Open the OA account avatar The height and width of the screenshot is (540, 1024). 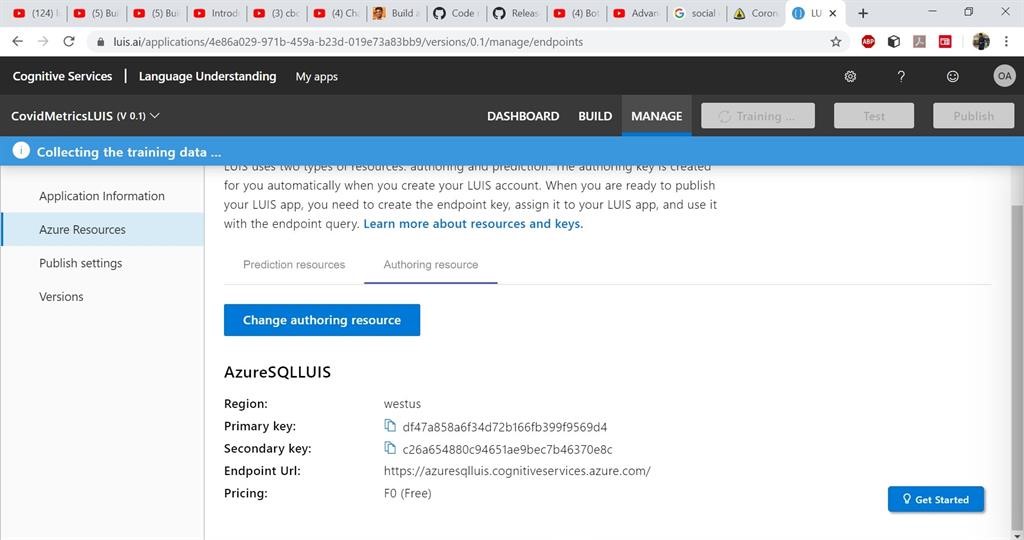pyautogui.click(x=1004, y=76)
